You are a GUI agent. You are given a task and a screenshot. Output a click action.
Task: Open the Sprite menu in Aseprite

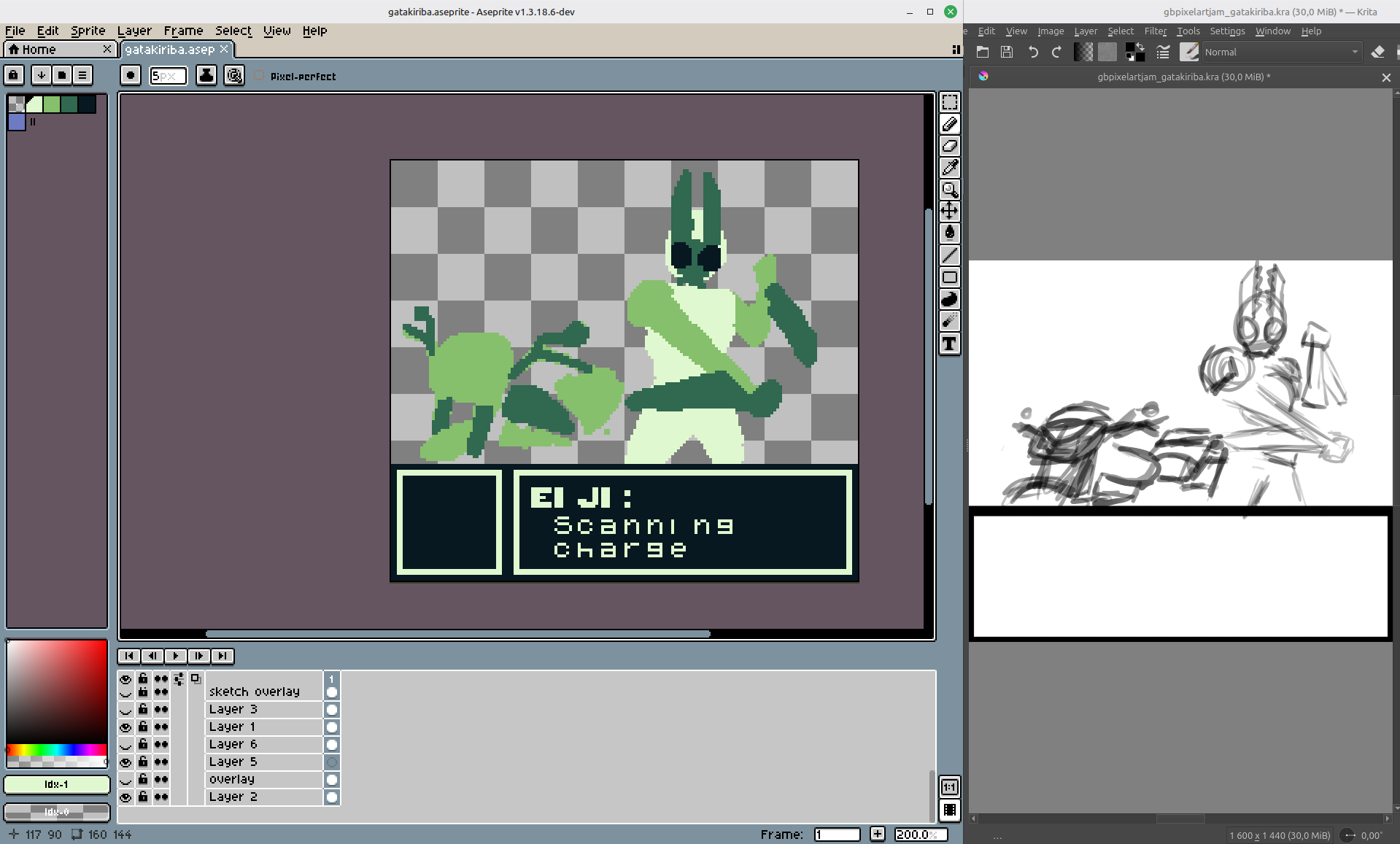coord(88,31)
